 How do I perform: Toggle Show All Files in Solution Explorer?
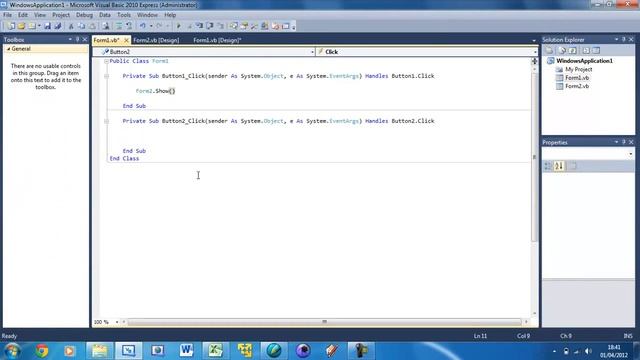562,51
